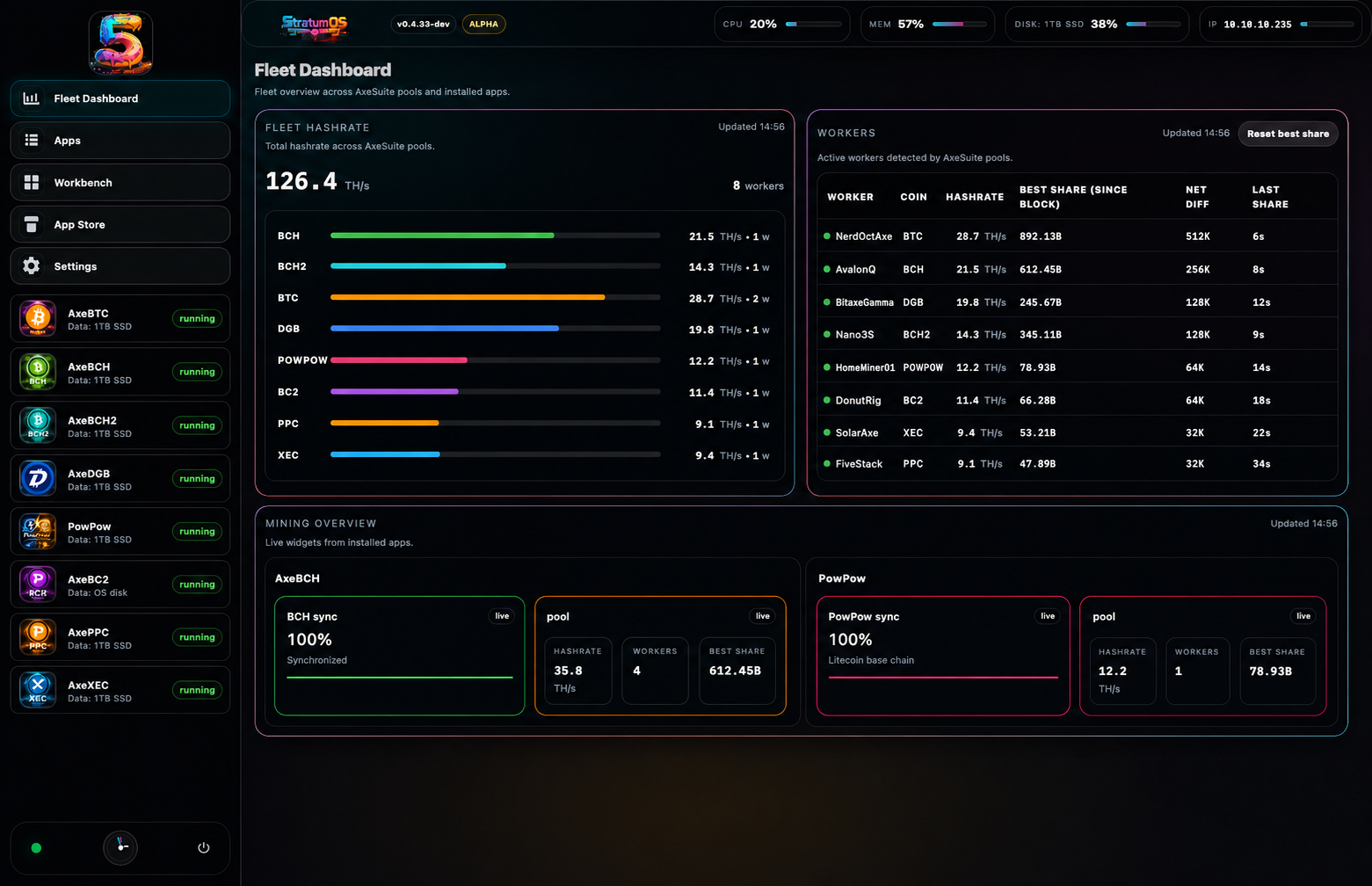The image size is (1372, 886).
Task: Click the 8 workers count
Action: 759,185
